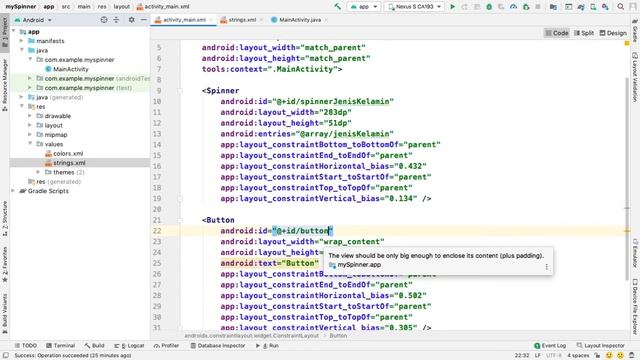Open the Event Log

[550, 346]
